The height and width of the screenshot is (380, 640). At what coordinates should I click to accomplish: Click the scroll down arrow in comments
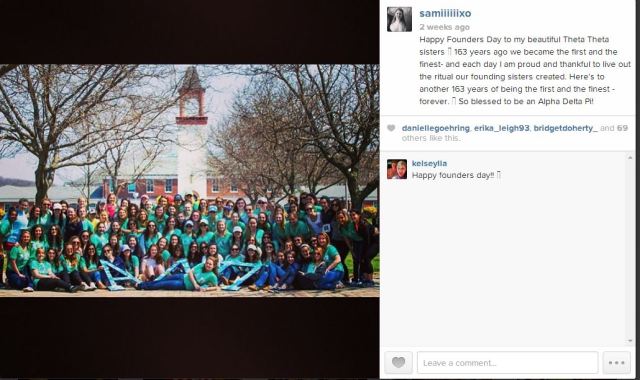(x=630, y=341)
